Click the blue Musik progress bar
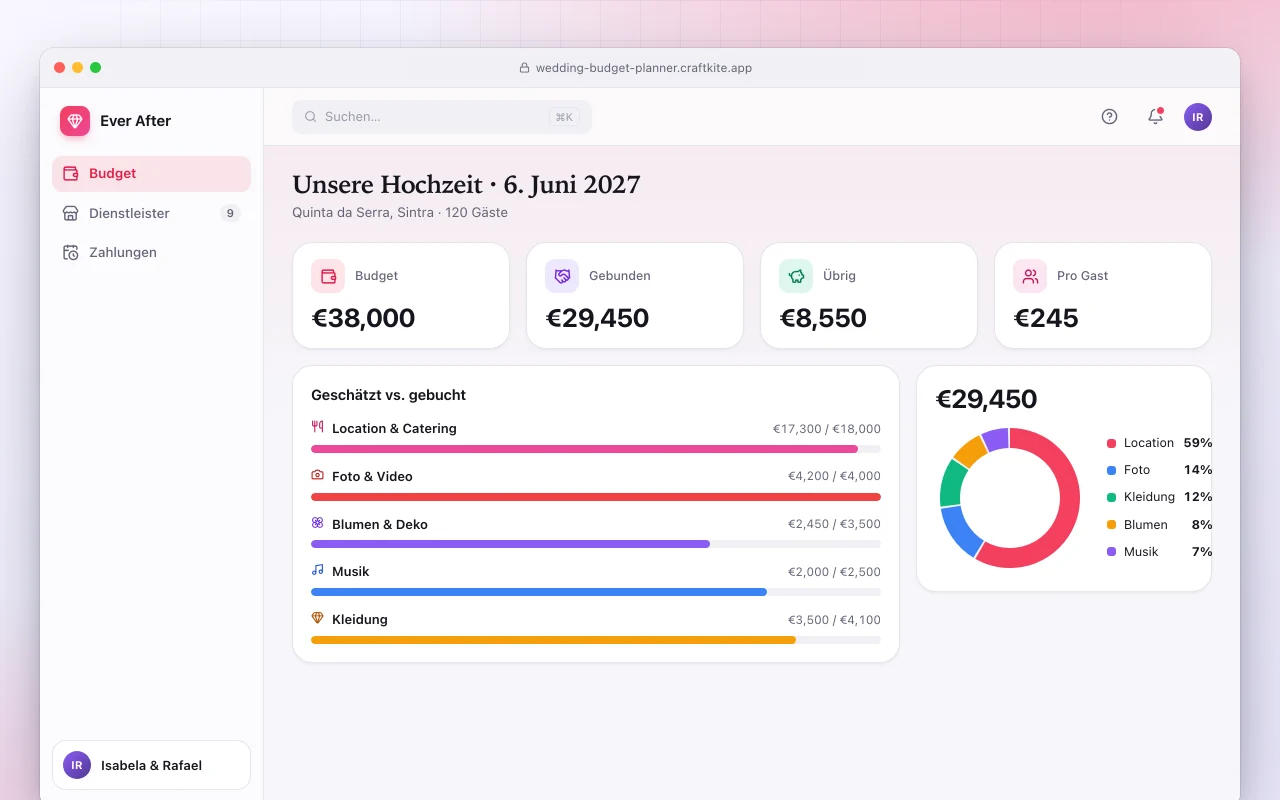This screenshot has width=1280, height=800. 539,592
